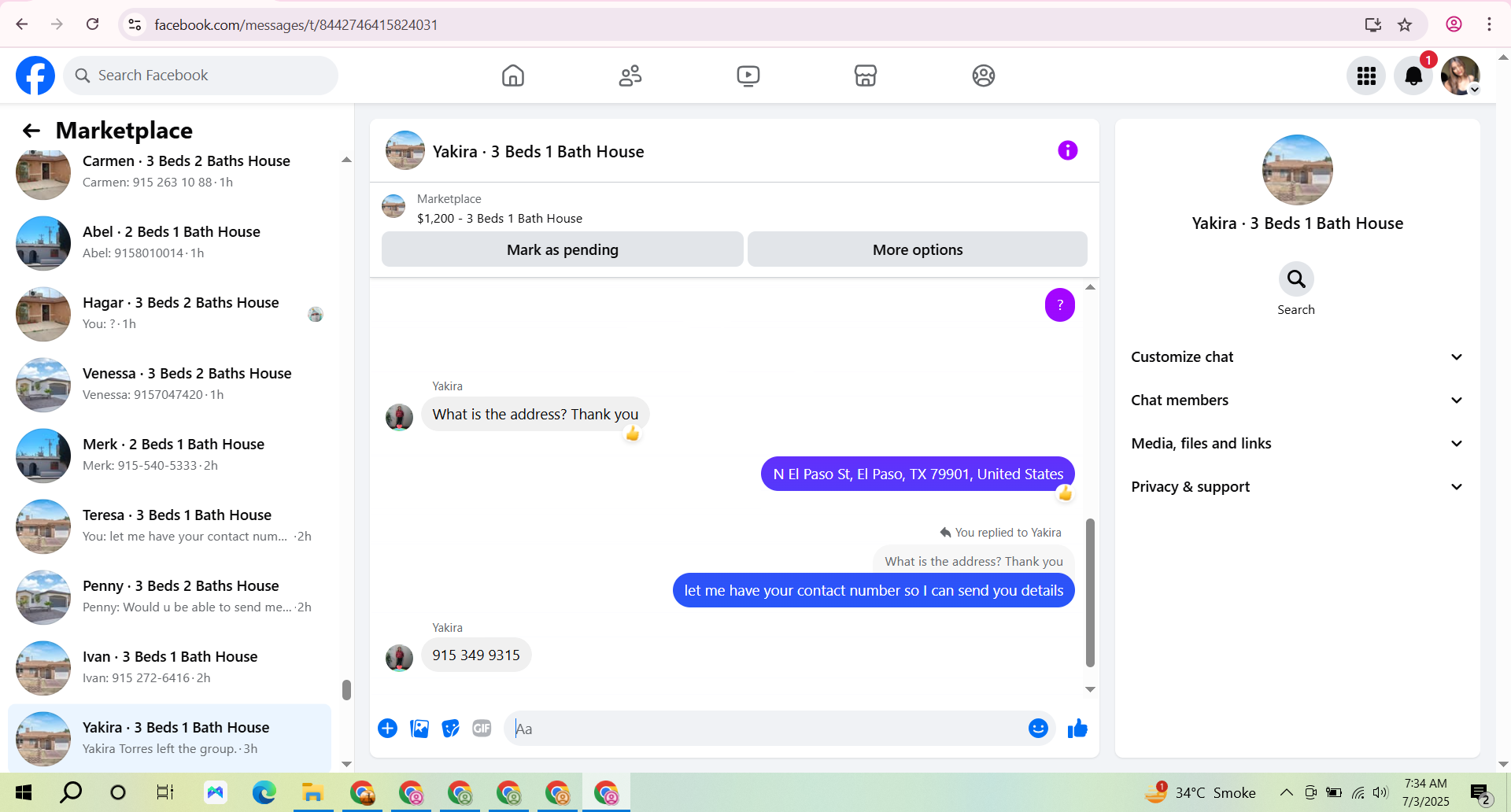Viewport: 1511px width, 812px height.
Task: Expand Chat members section
Action: click(x=1296, y=400)
